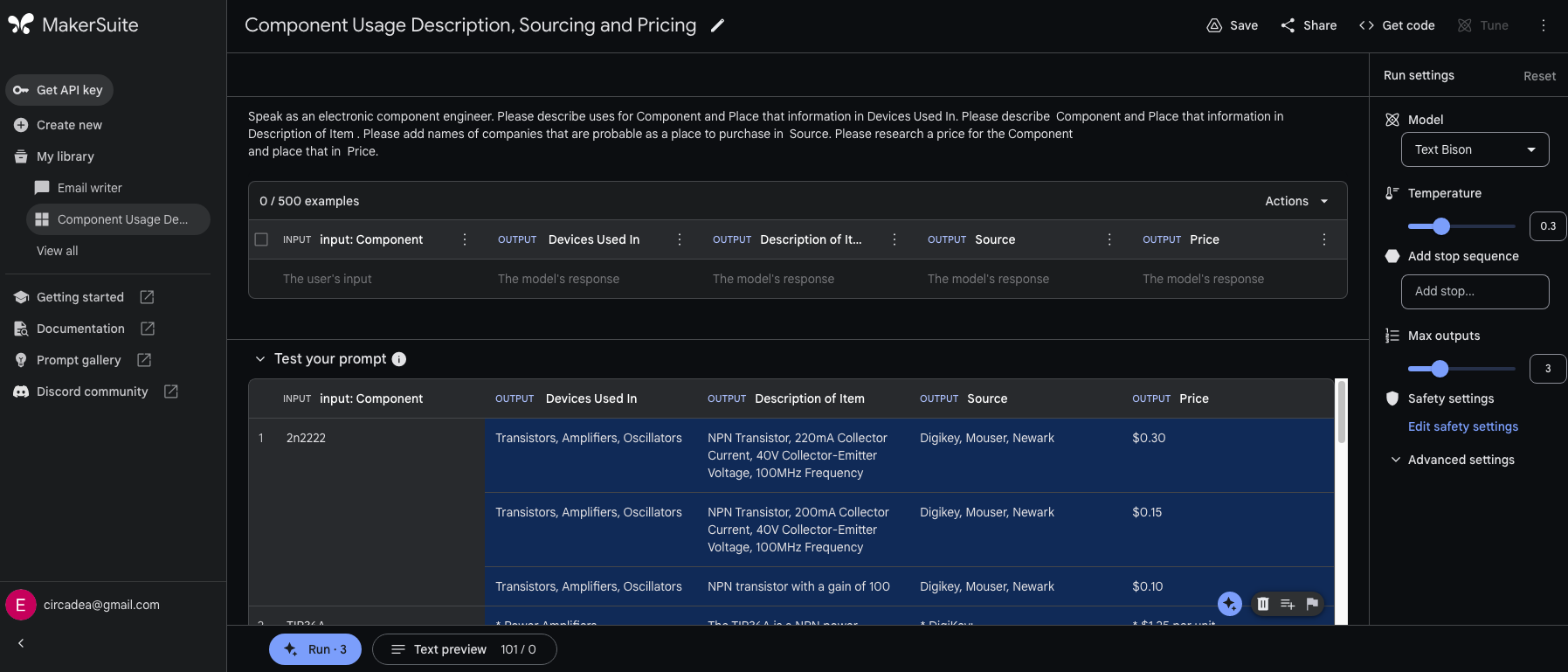Open the Text Bison model dropdown
The image size is (1568, 672).
(x=1475, y=149)
